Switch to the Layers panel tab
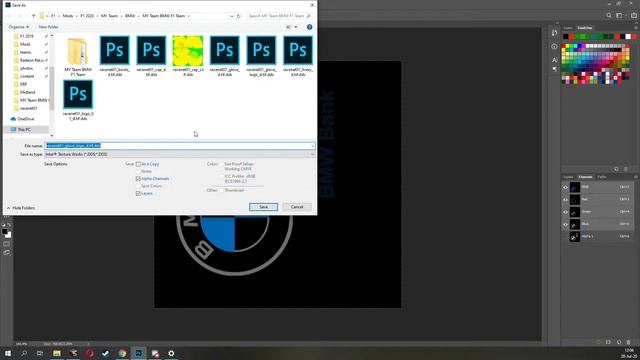 pyautogui.click(x=568, y=177)
